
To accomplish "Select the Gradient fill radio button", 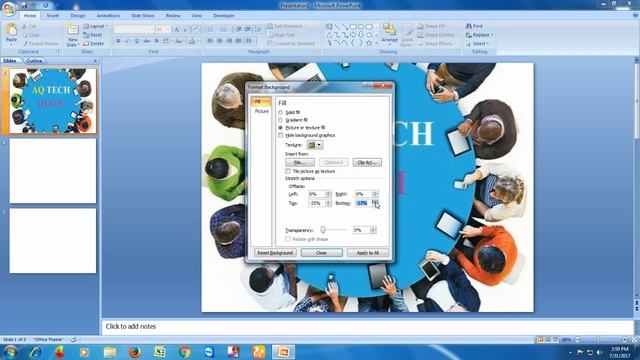I will click(280, 120).
